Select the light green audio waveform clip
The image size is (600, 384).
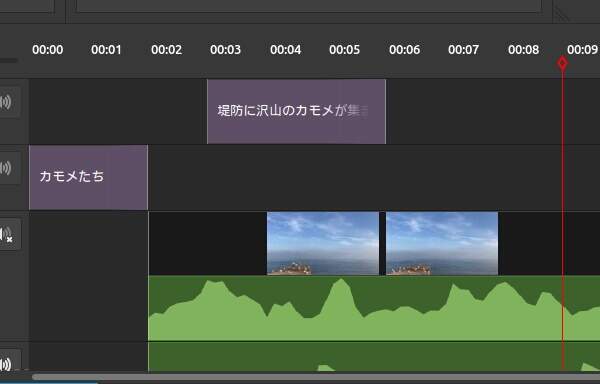374,308
